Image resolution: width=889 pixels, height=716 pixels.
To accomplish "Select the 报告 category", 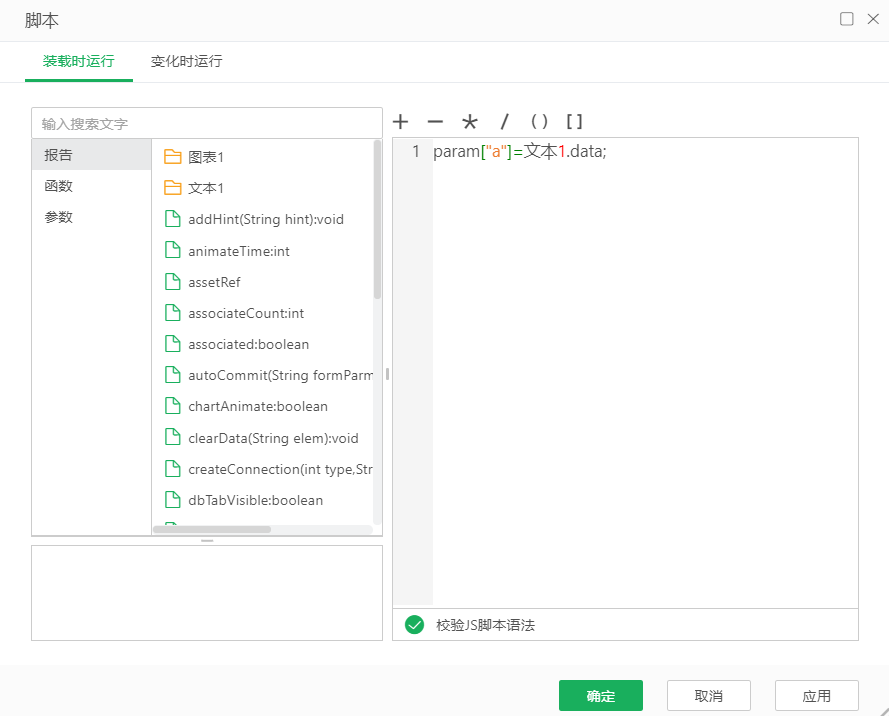I will [x=59, y=155].
